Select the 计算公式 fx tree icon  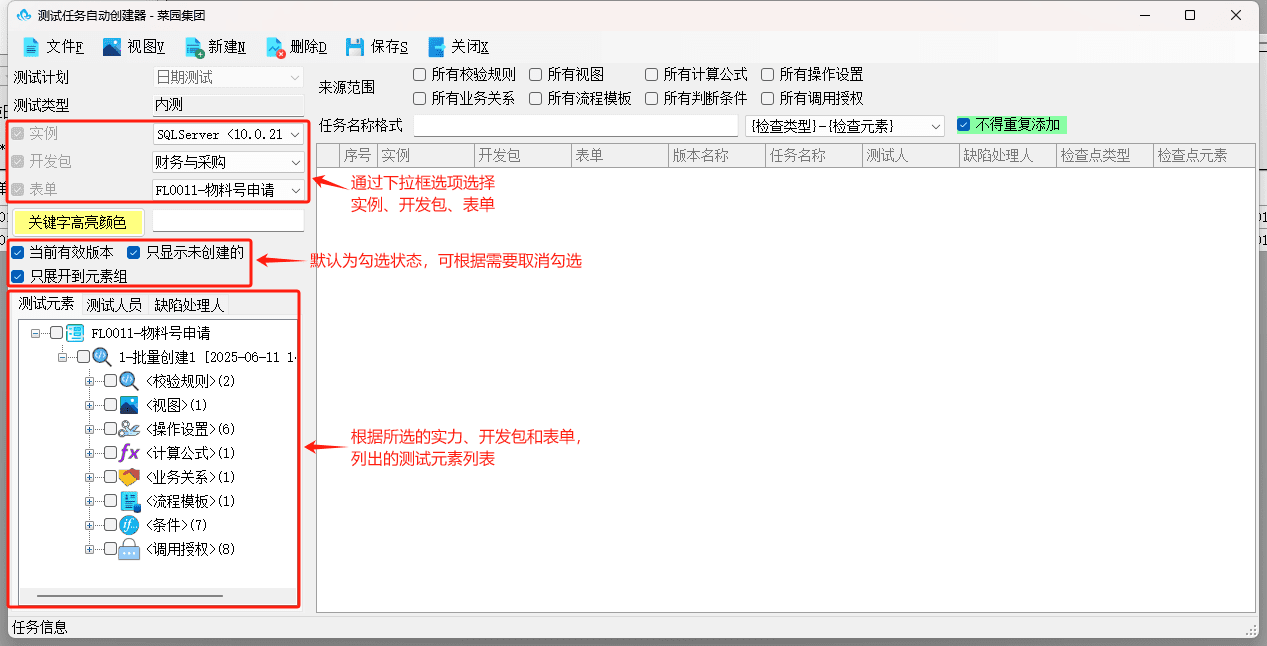(129, 453)
